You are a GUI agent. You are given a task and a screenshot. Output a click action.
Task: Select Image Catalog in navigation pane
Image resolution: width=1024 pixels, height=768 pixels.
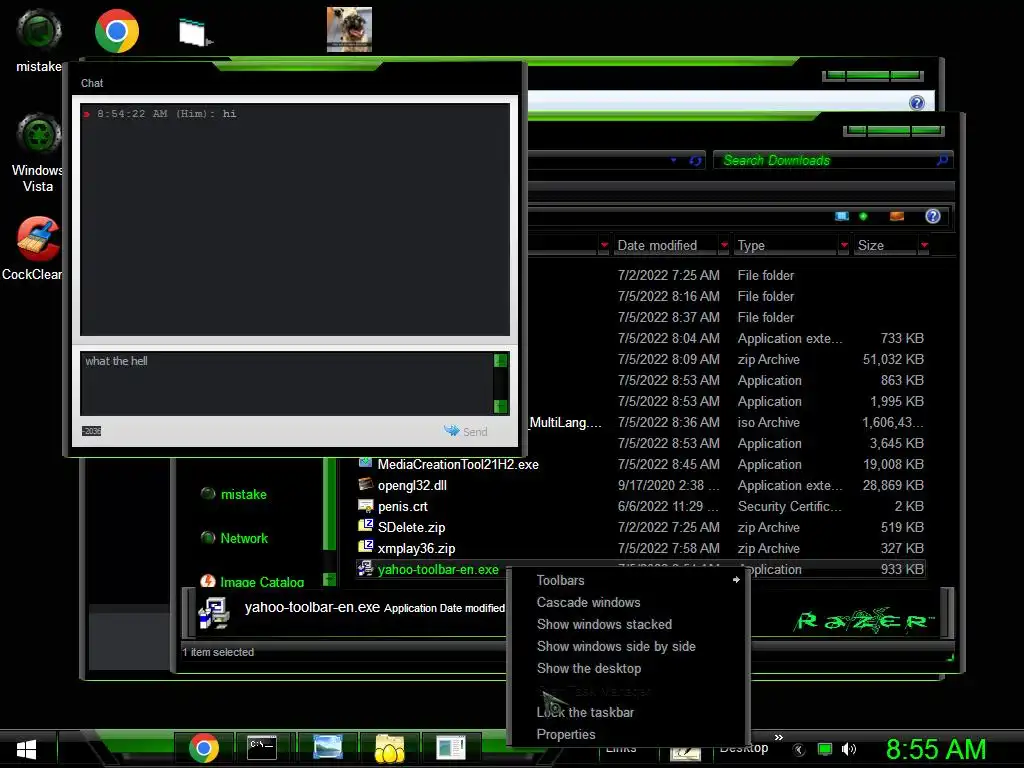262,581
